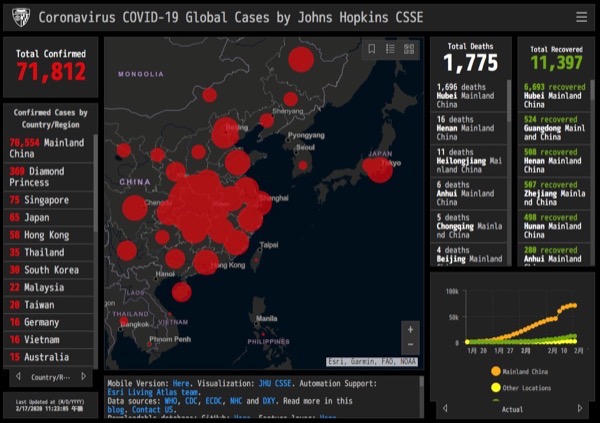600x423 pixels.
Task: Select the 1,696 deaths Hubei entry
Action: point(469,96)
